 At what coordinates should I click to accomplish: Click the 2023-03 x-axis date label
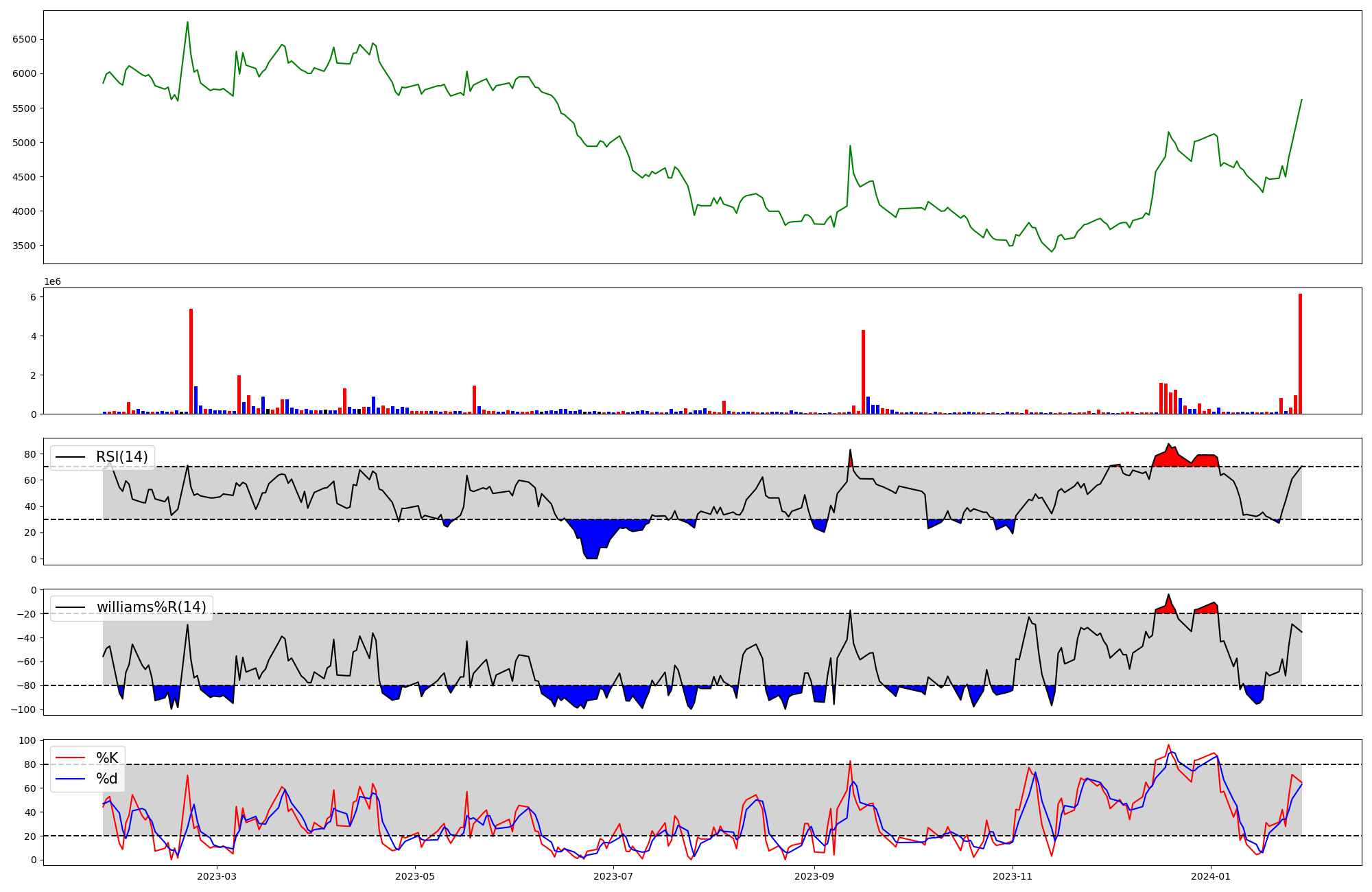pos(217,876)
